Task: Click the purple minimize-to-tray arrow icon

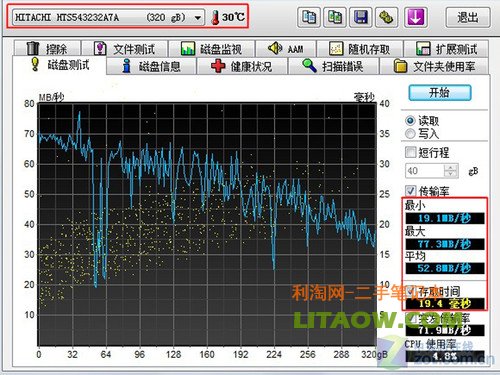Action: 415,17
